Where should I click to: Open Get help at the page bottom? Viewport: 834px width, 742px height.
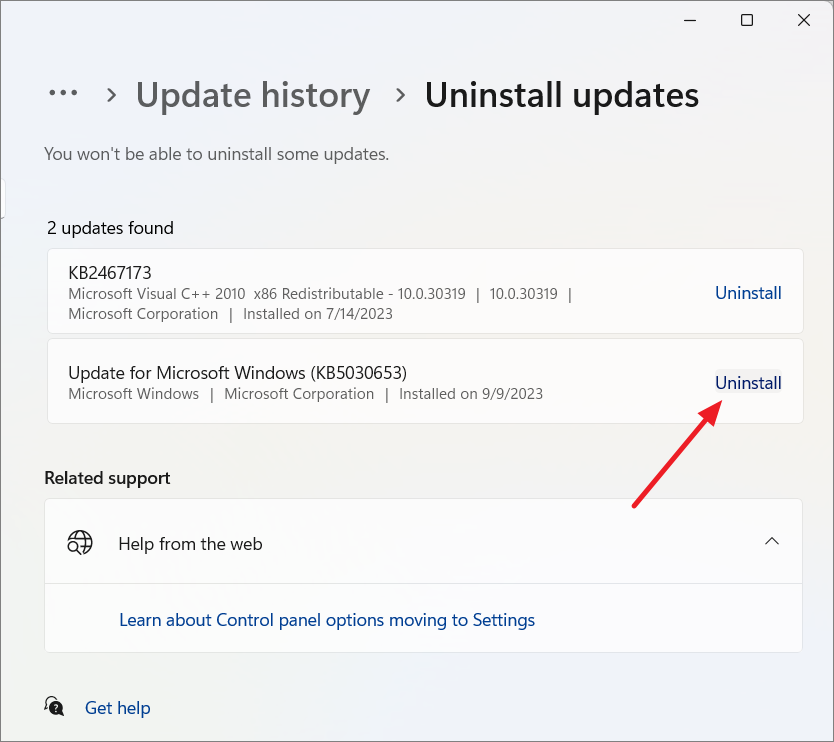[x=117, y=707]
